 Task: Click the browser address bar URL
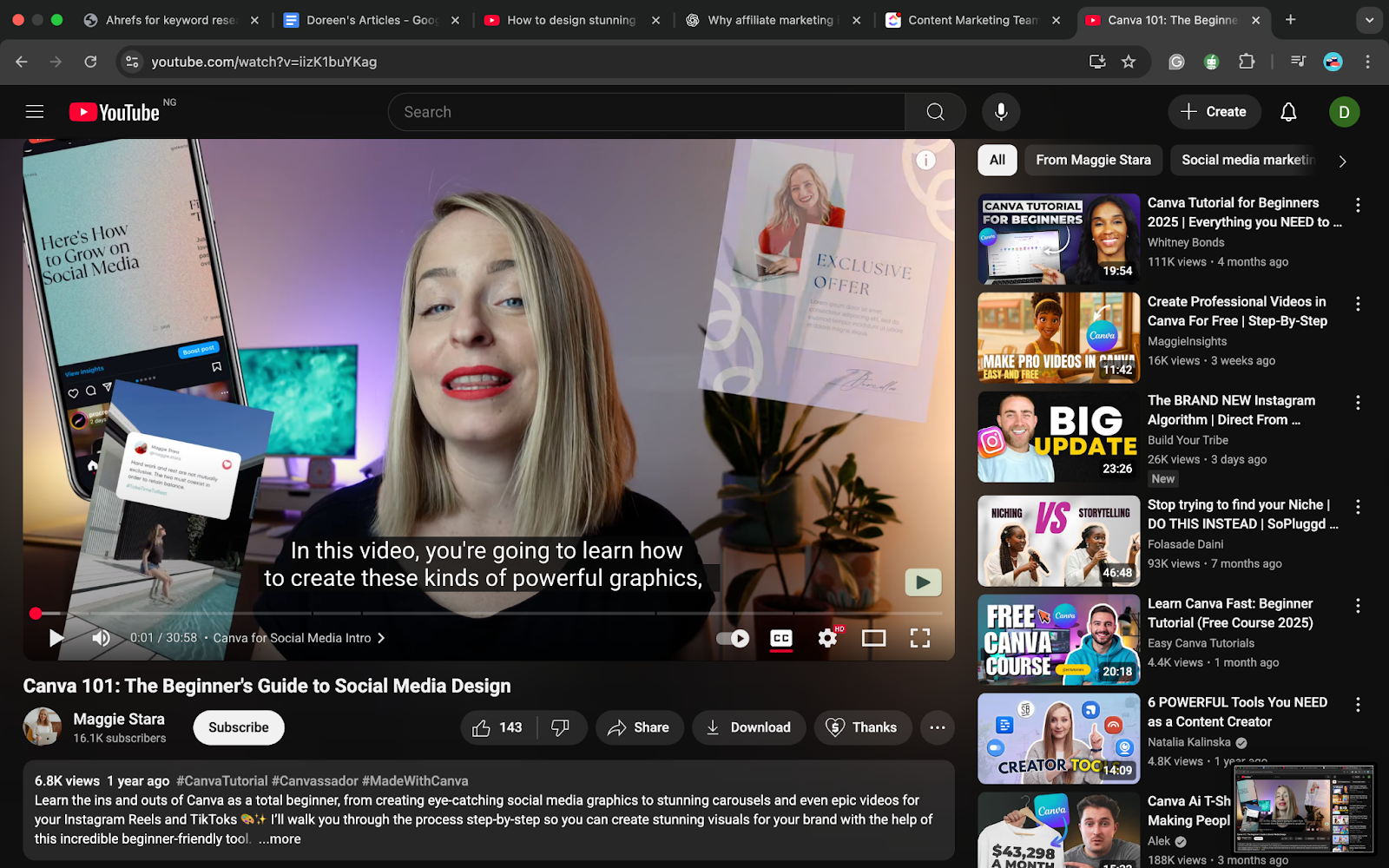pyautogui.click(x=264, y=62)
